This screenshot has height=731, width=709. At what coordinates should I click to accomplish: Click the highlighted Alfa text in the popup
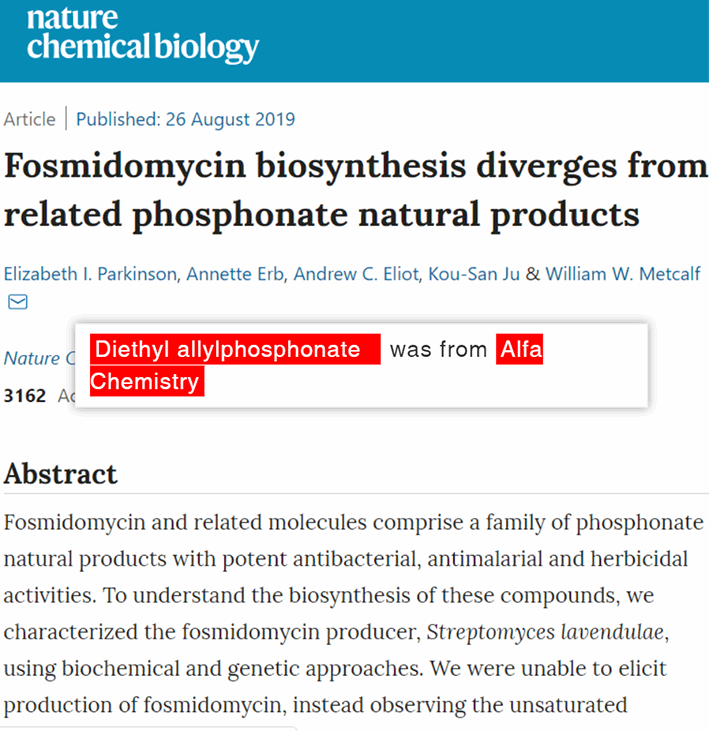pos(519,349)
